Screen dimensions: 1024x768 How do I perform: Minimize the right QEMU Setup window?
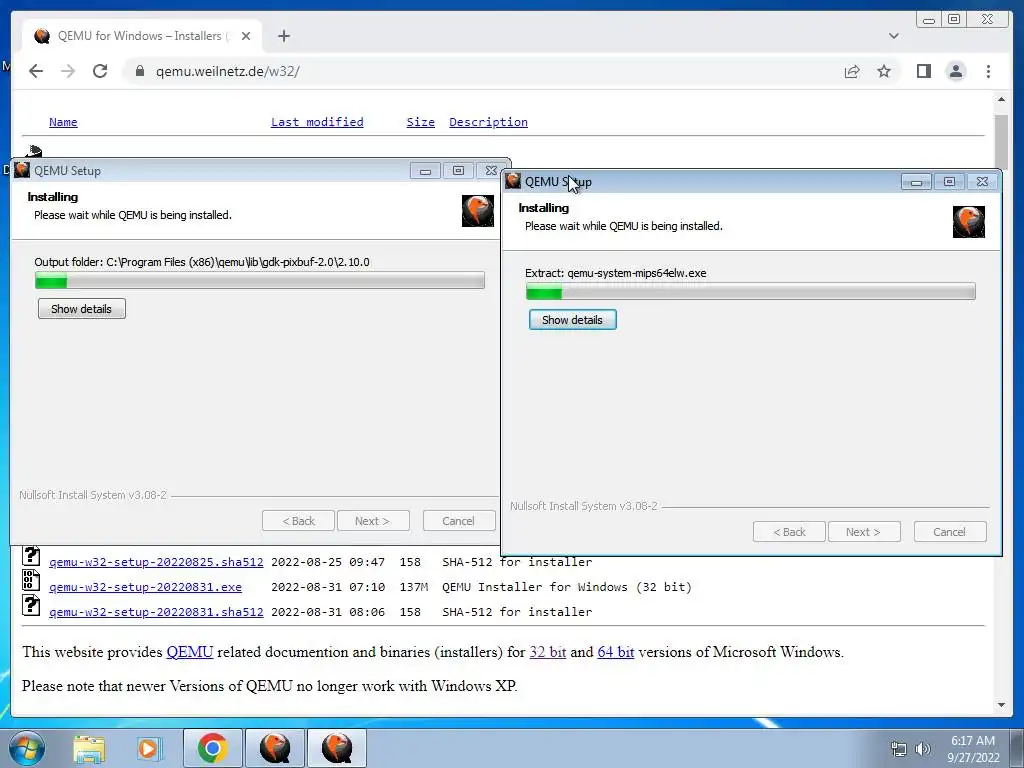pos(916,182)
